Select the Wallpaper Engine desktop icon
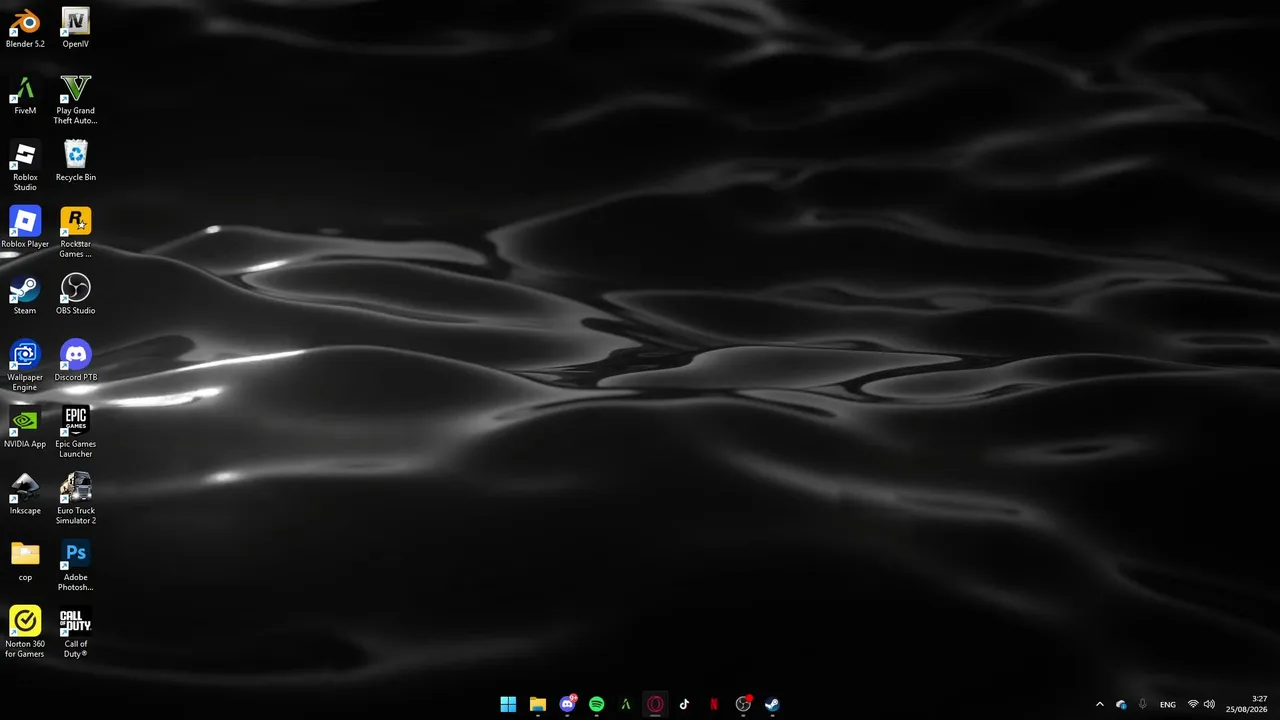The height and width of the screenshot is (720, 1280). [x=25, y=366]
